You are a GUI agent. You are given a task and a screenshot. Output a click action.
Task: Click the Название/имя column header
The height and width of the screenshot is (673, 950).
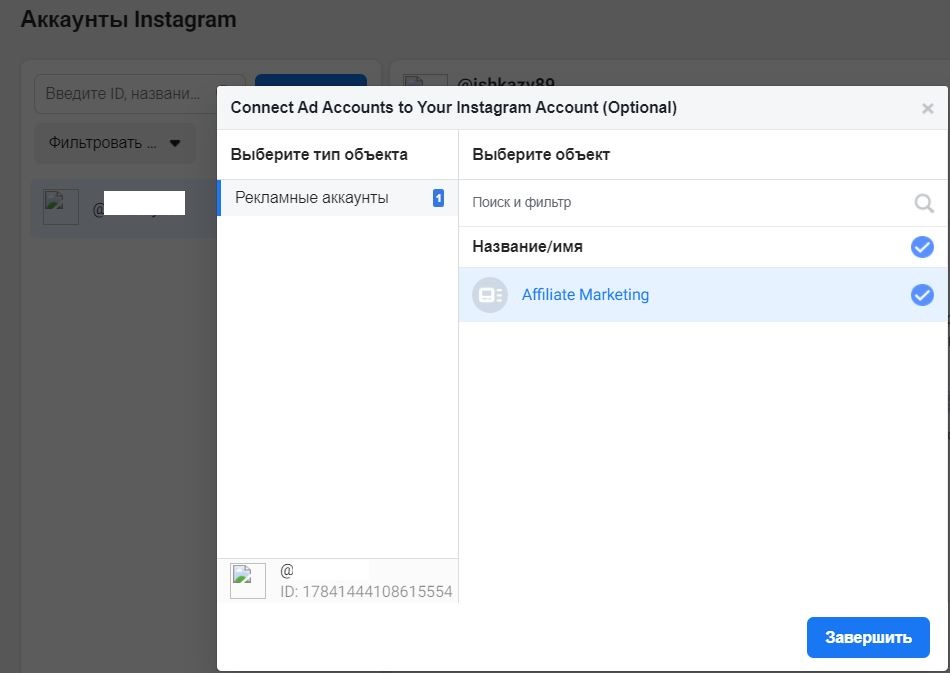(527, 247)
